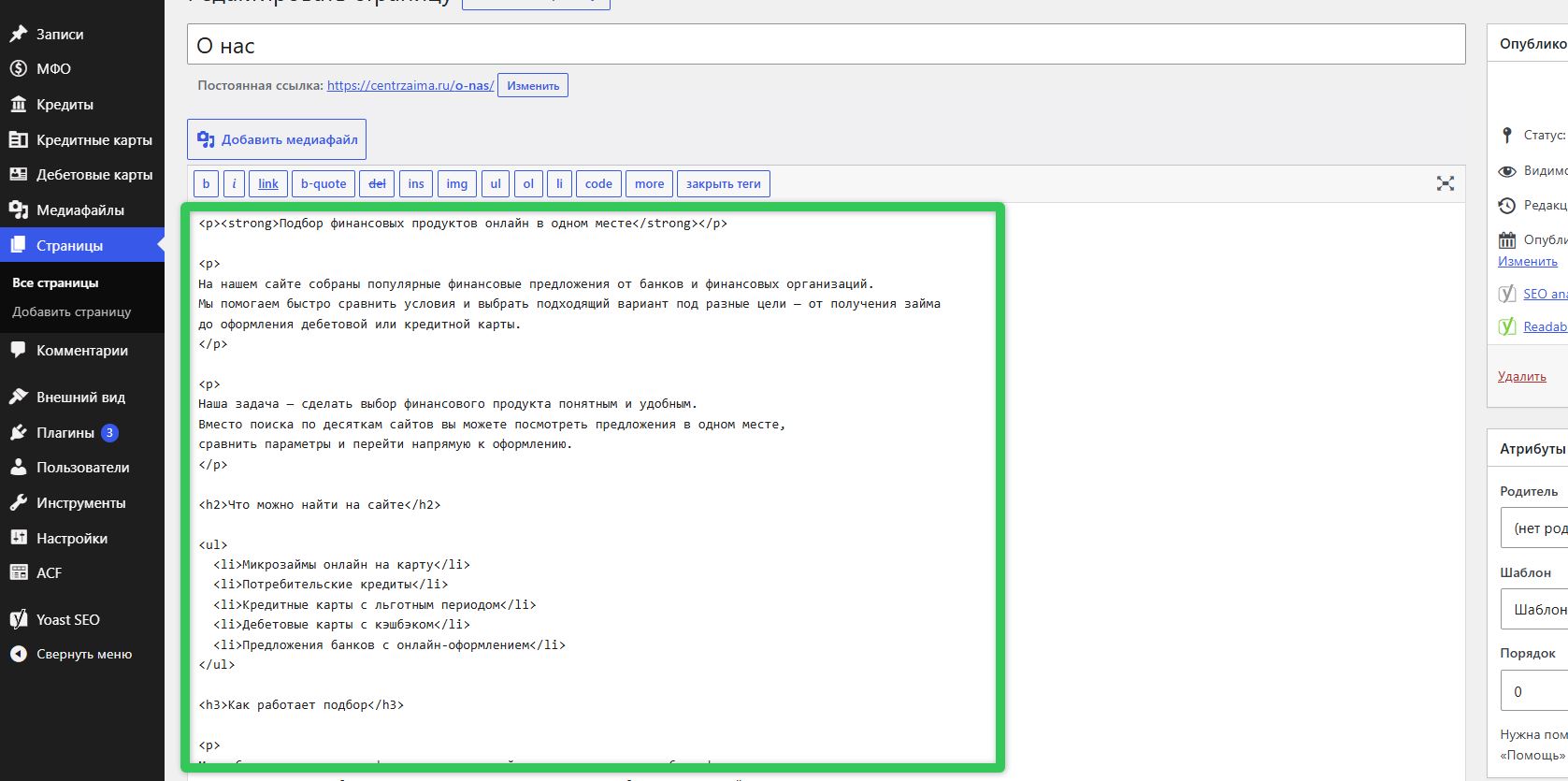Viewport: 1568px width, 781px height.
Task: Click the Дебетовые карты sidebar icon
Action: (18, 175)
